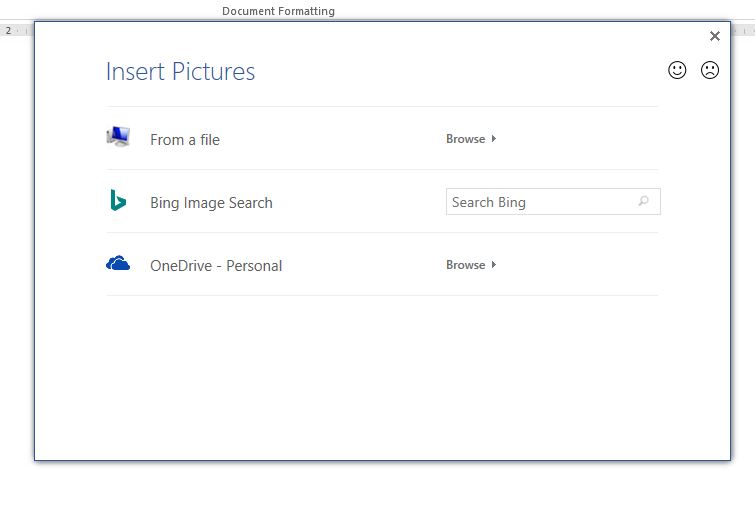
Task: Click the OneDrive cloud icon
Action: (x=118, y=264)
